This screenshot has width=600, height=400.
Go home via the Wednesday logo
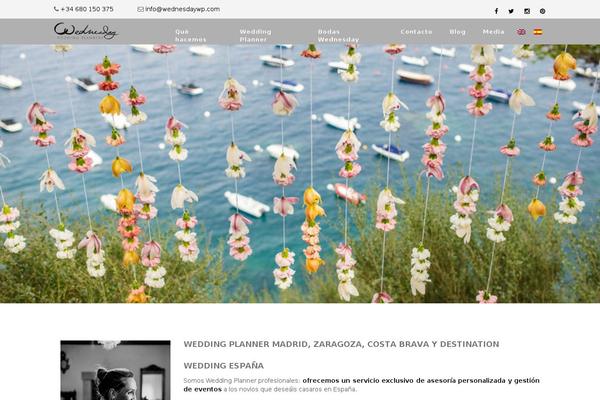[x=86, y=31]
